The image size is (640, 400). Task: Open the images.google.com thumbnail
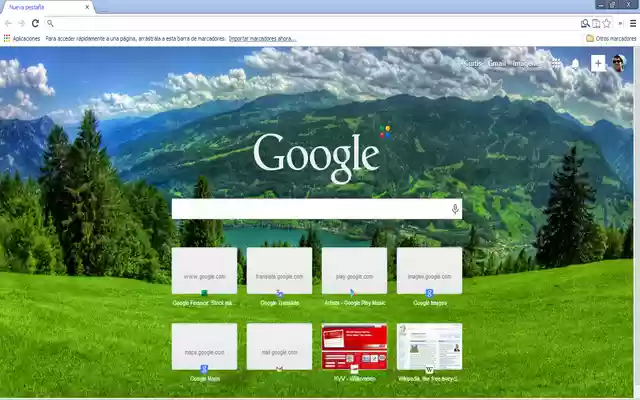click(429, 271)
